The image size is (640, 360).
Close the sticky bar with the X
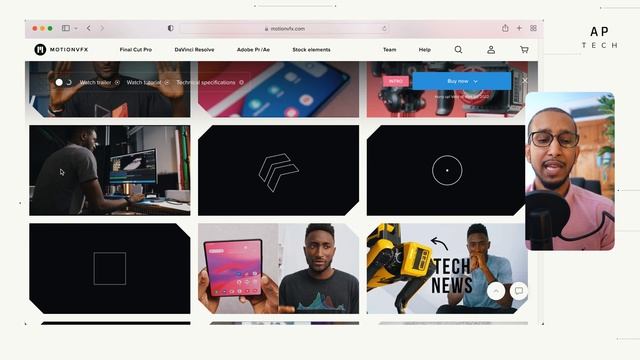pos(524,81)
